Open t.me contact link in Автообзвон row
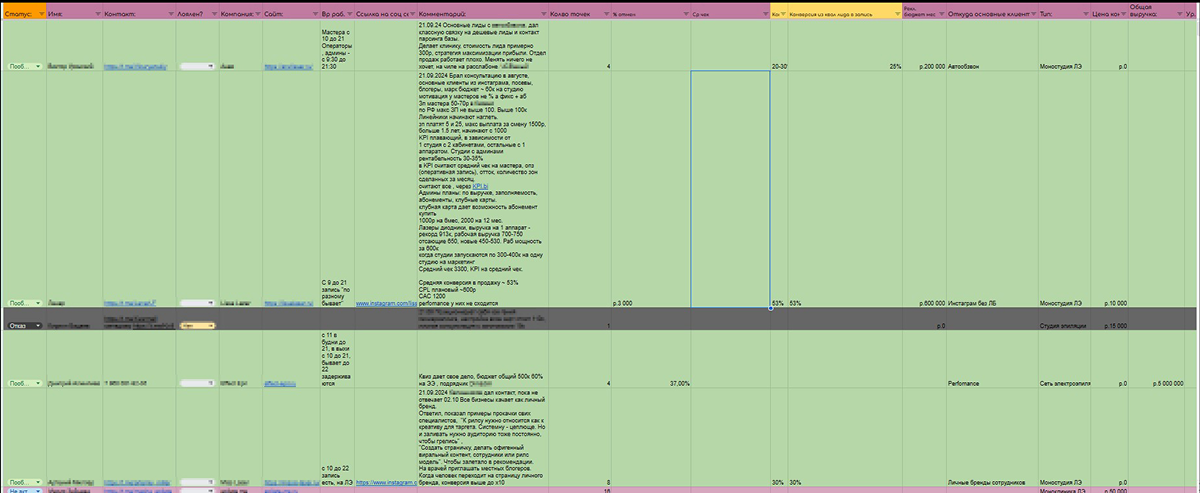Image resolution: width=1200 pixels, height=493 pixels. pyautogui.click(x=134, y=66)
